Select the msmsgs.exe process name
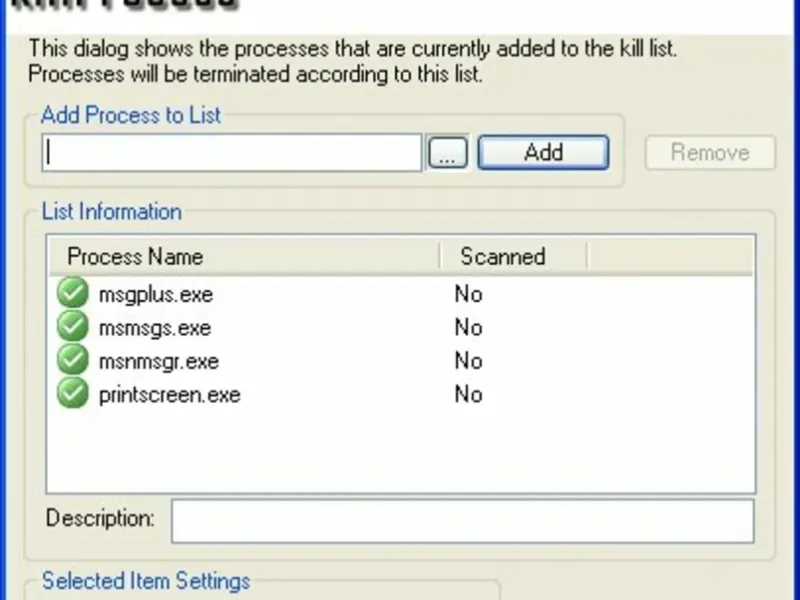 [155, 328]
